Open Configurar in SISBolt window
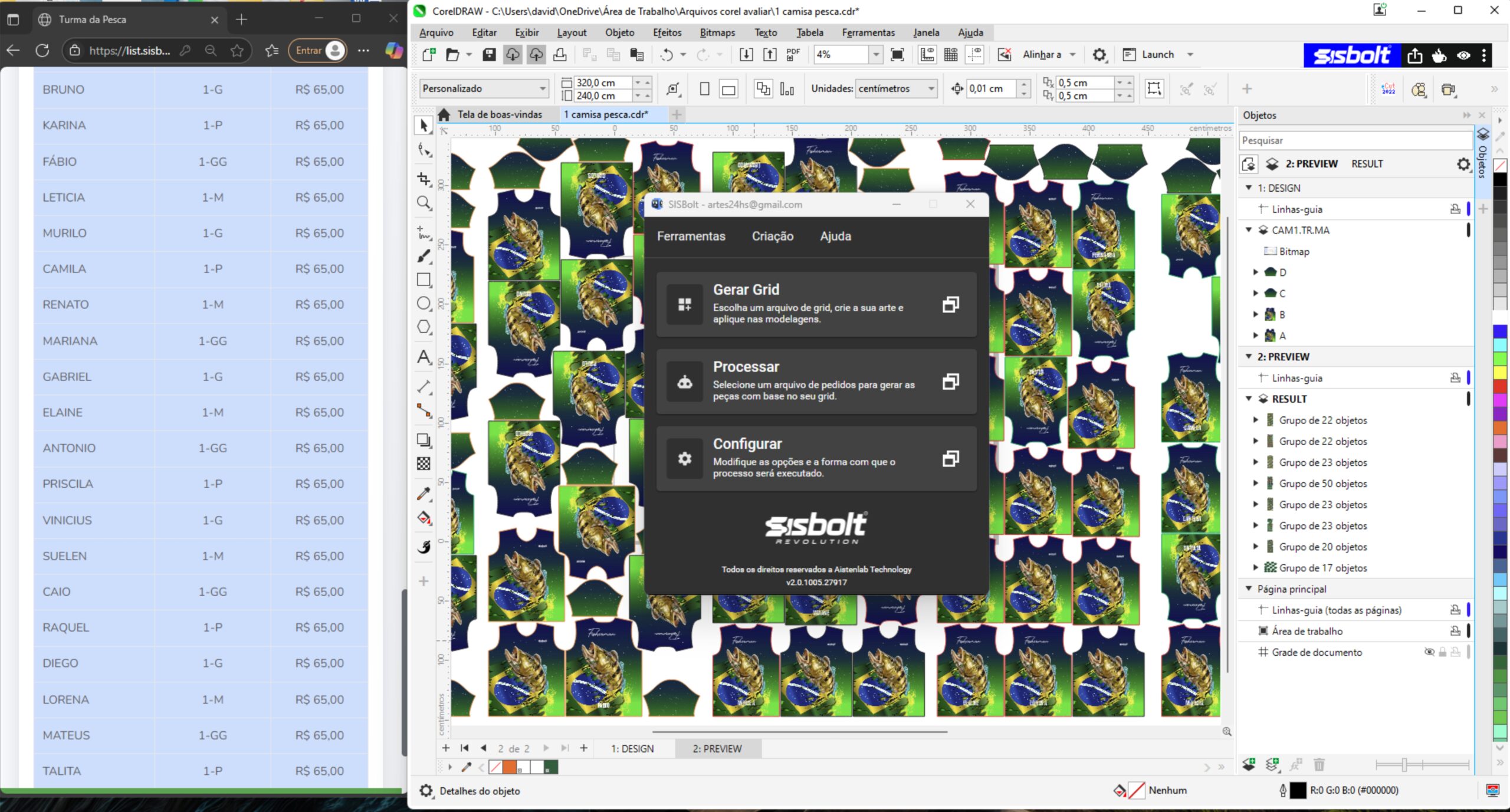 pos(816,459)
